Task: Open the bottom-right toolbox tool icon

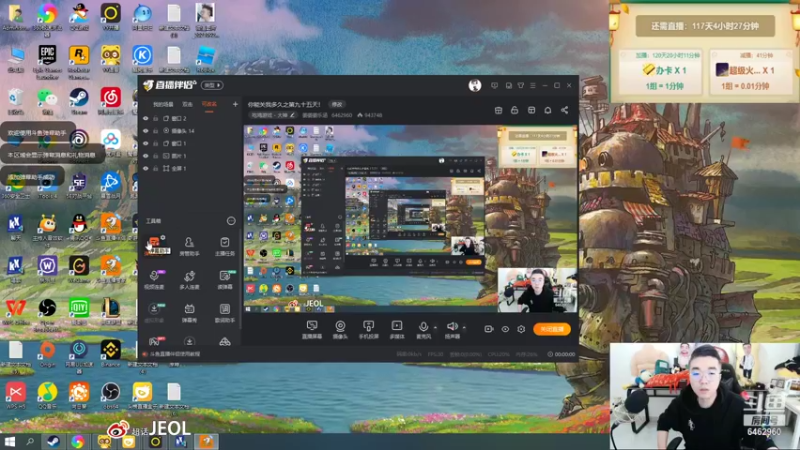Action: pos(224,341)
